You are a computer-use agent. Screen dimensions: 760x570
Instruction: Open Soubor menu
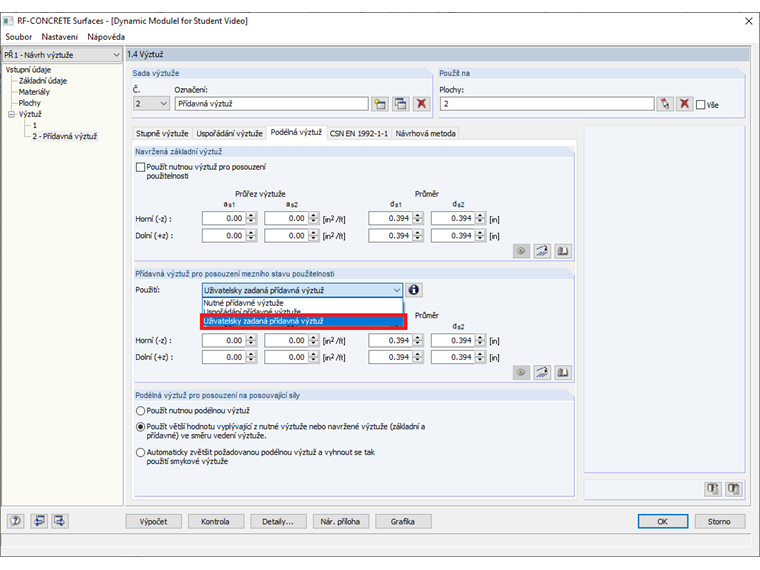coord(18,37)
